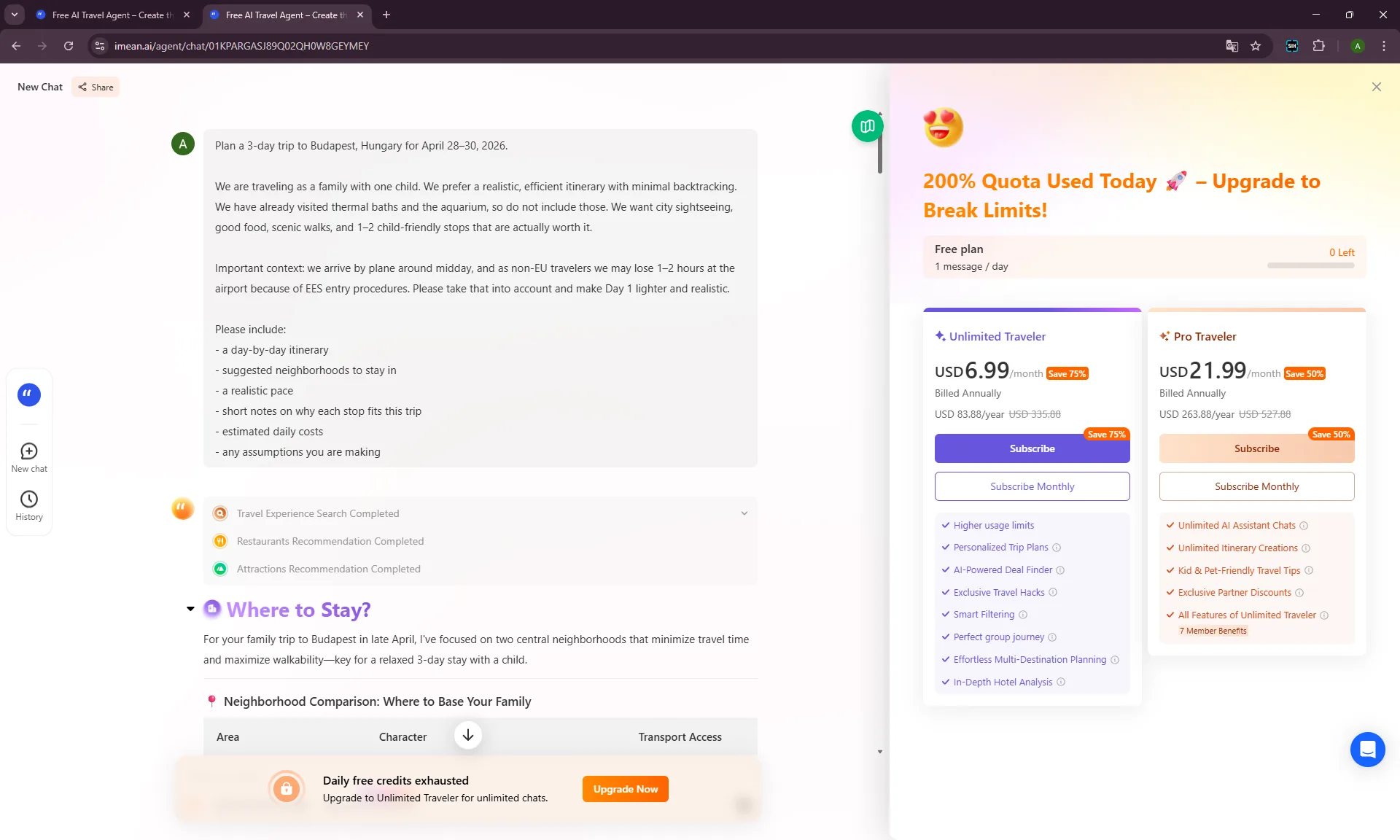Click the address bar URL
This screenshot has width=1400, height=840.
241,46
